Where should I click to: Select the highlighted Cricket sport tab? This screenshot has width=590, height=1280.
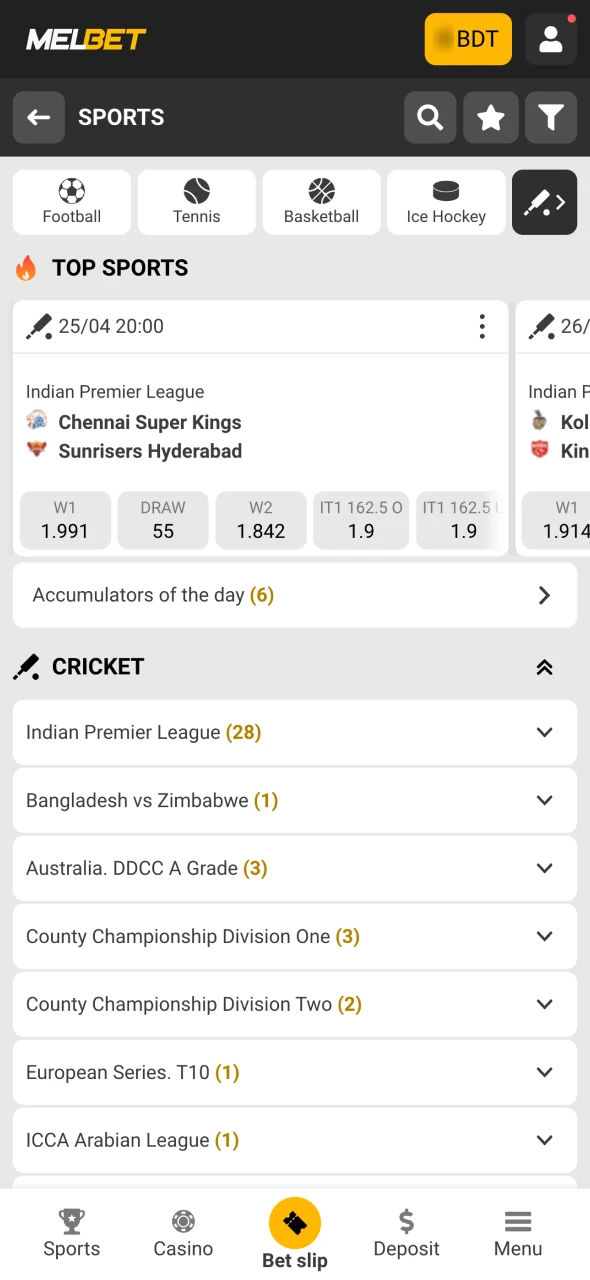[544, 202]
